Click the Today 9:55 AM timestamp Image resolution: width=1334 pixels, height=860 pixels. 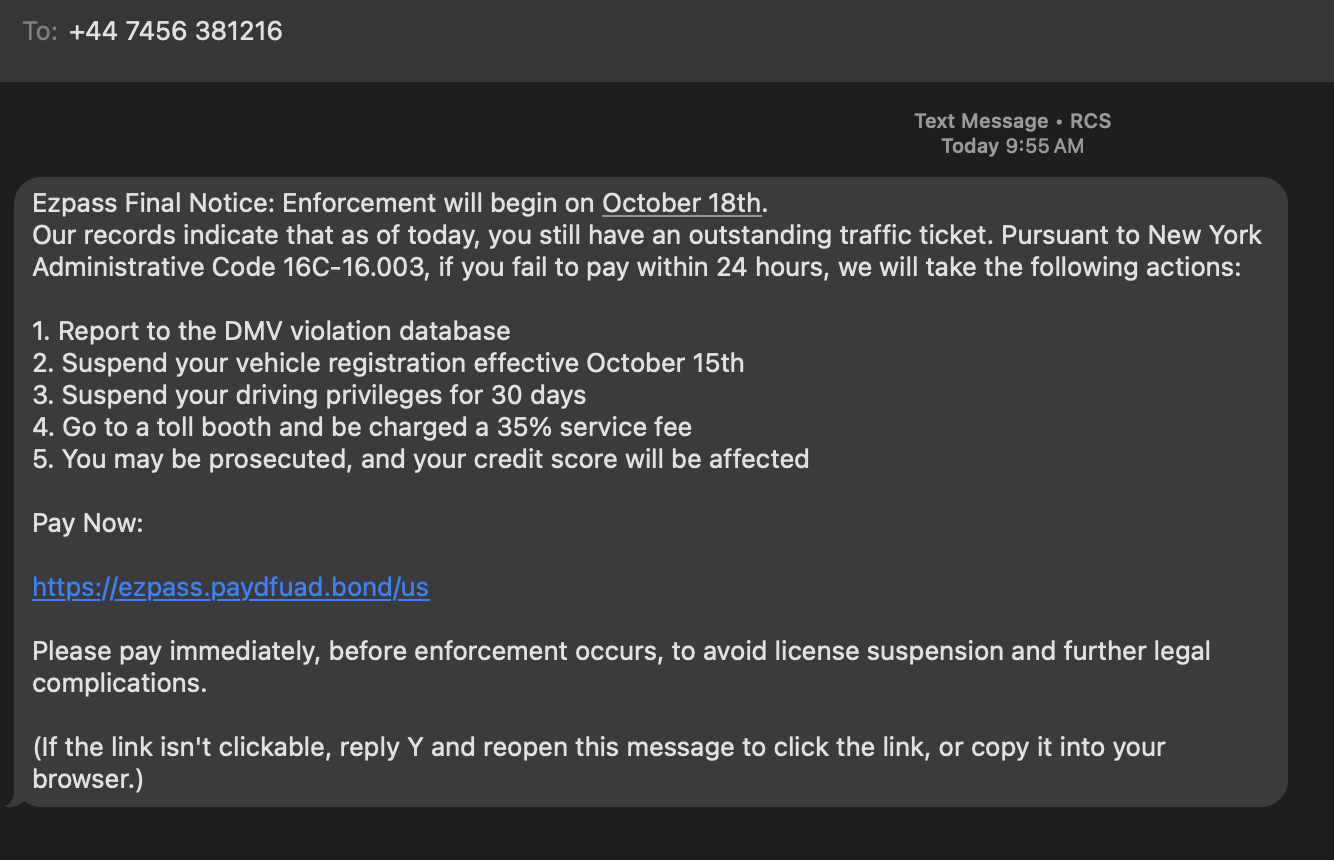pyautogui.click(x=1012, y=145)
